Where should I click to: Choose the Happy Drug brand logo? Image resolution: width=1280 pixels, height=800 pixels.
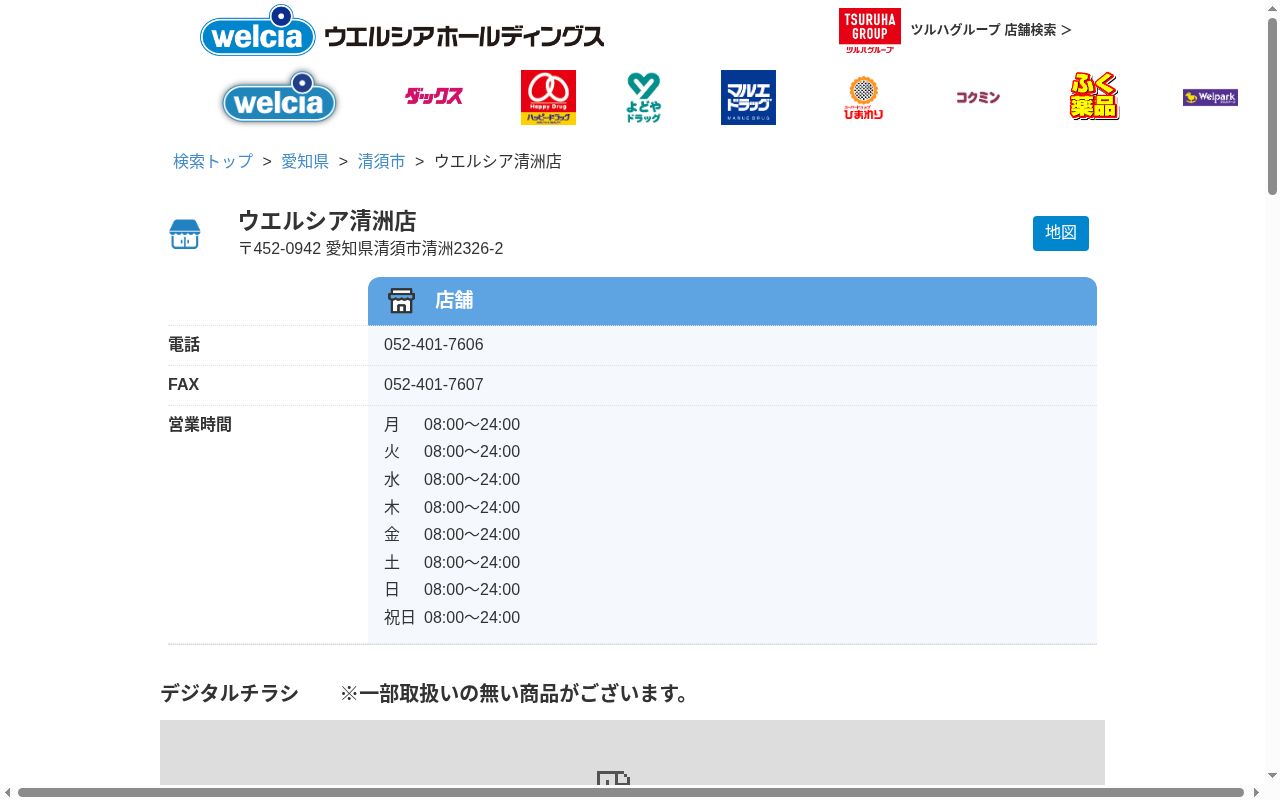point(548,97)
